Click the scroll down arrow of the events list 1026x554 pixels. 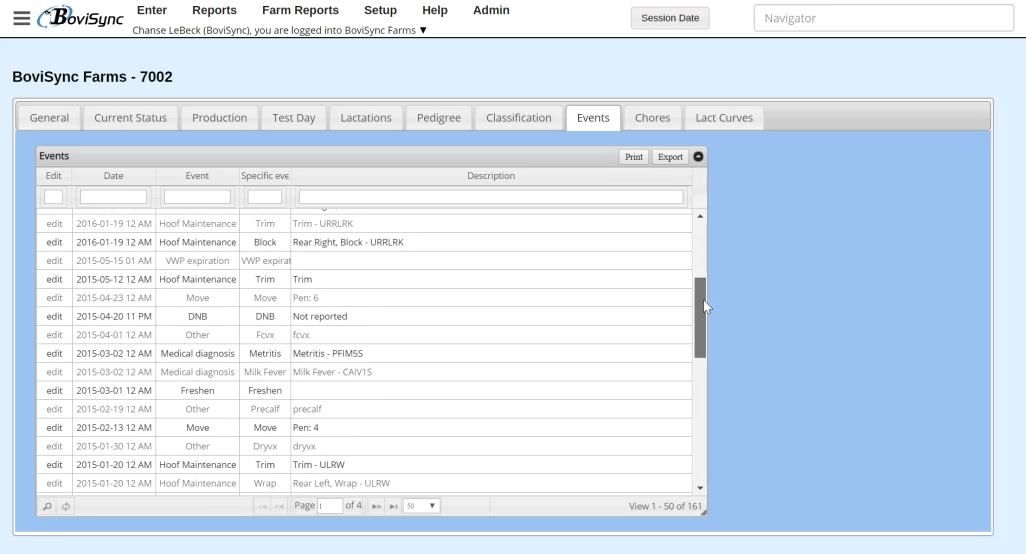pos(700,488)
